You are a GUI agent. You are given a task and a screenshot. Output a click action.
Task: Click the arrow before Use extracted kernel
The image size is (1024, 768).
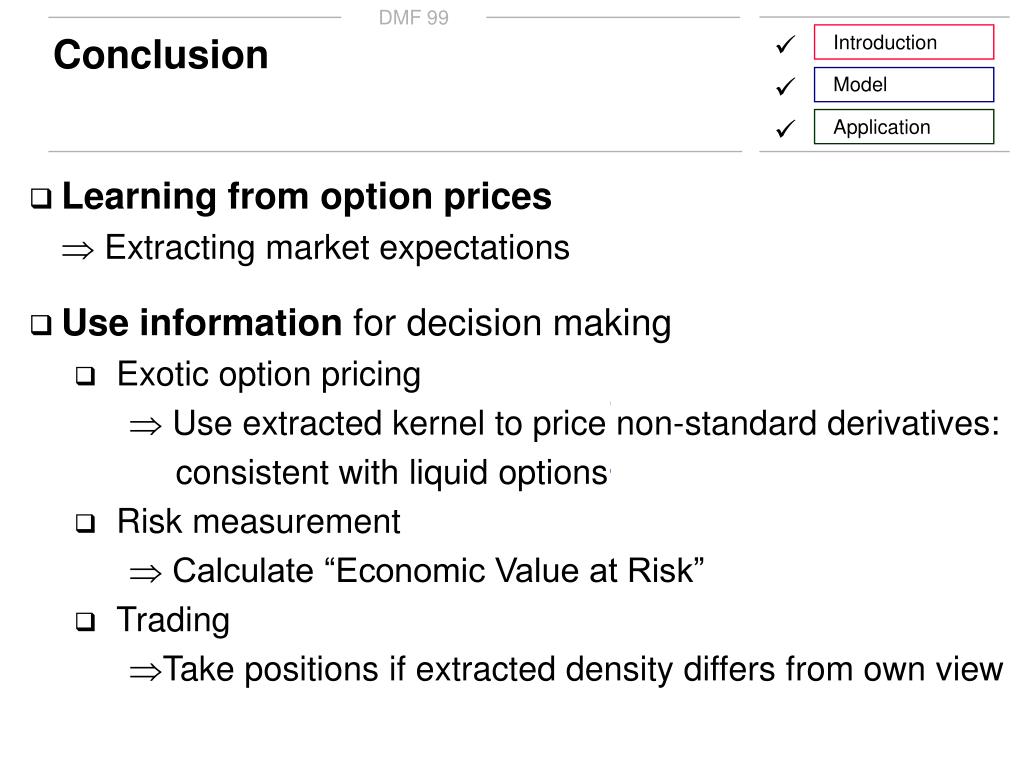[145, 427]
